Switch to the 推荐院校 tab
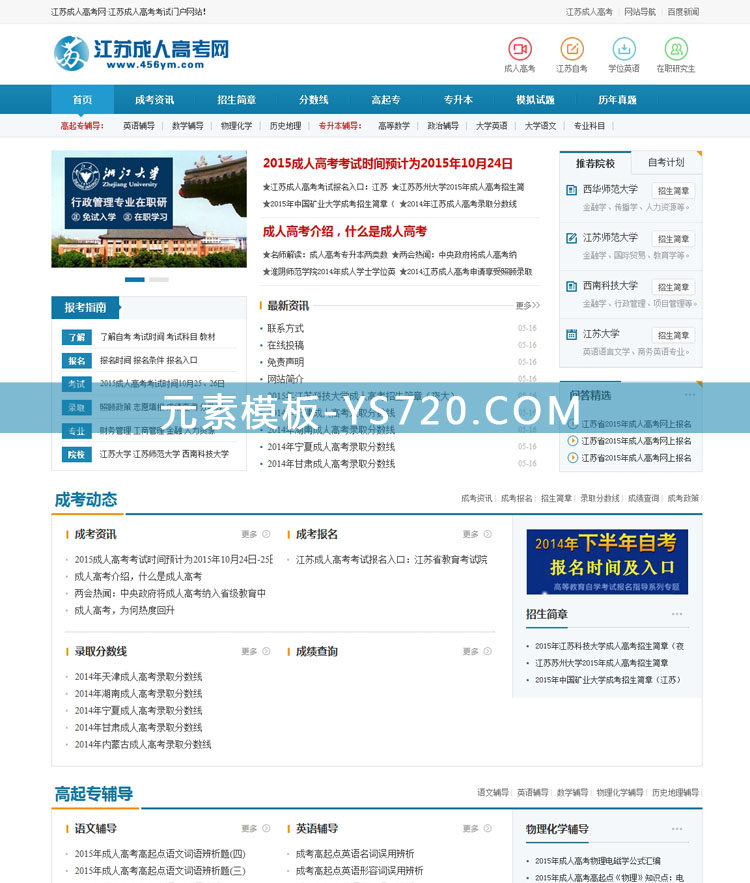 595,163
